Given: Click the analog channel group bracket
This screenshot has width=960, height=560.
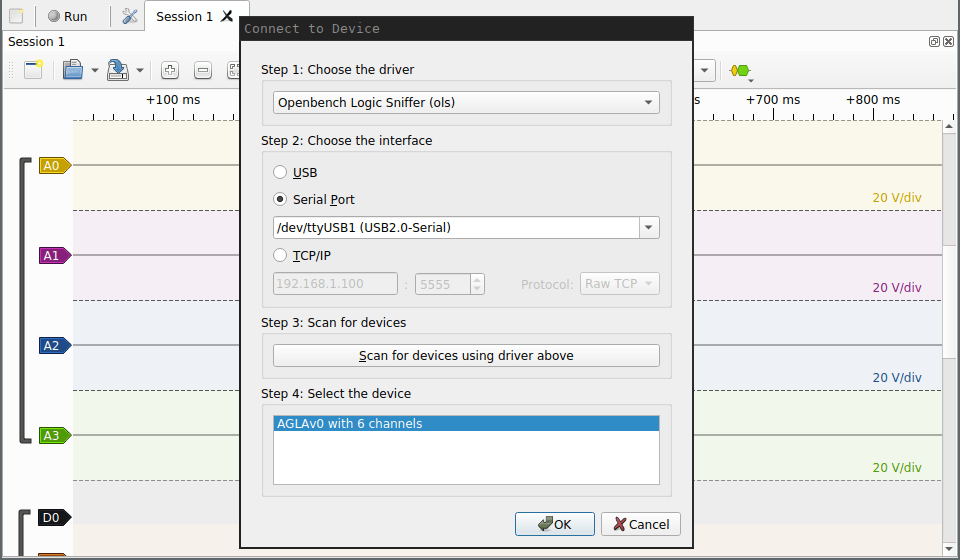Looking at the screenshot, I should tap(24, 300).
